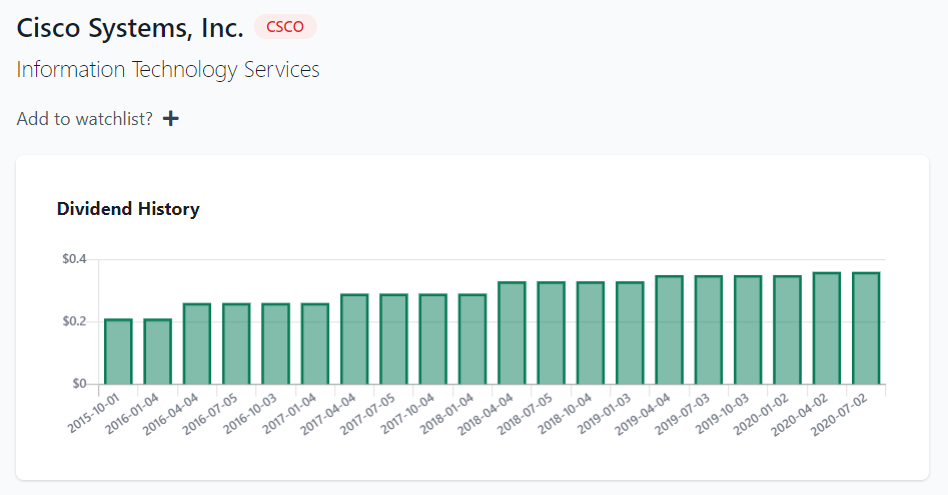Select the 2016-04-04 dividend bar

[196, 344]
